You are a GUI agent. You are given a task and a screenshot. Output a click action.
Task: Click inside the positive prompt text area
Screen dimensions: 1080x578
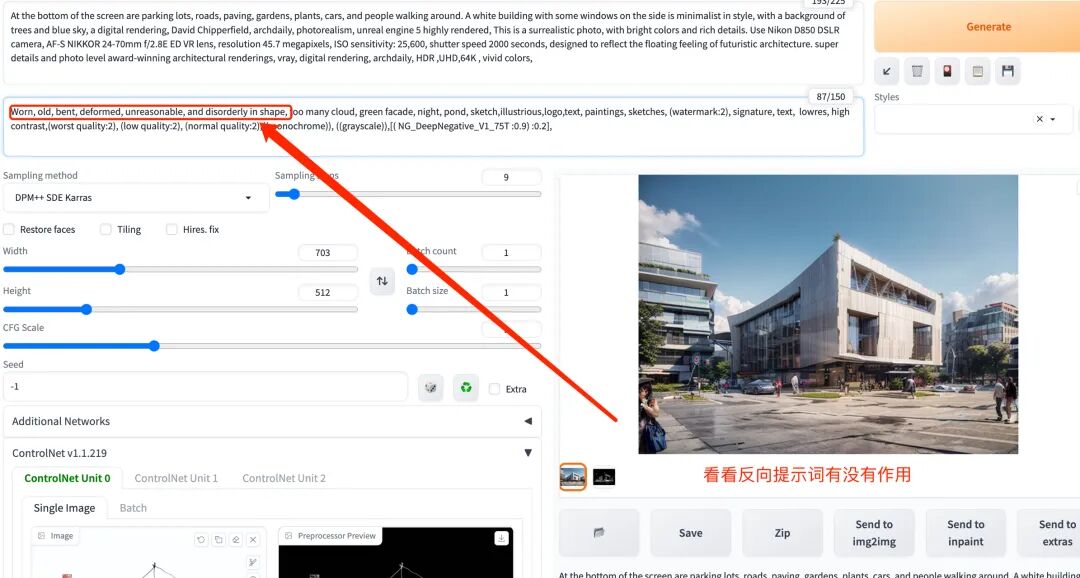click(x=433, y=43)
